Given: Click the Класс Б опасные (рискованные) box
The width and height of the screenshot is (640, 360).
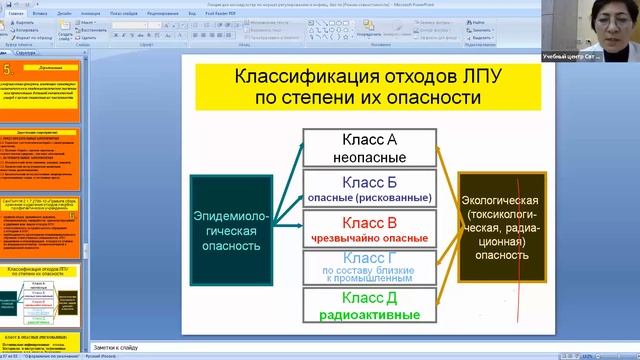Looking at the screenshot, I should [x=369, y=189].
